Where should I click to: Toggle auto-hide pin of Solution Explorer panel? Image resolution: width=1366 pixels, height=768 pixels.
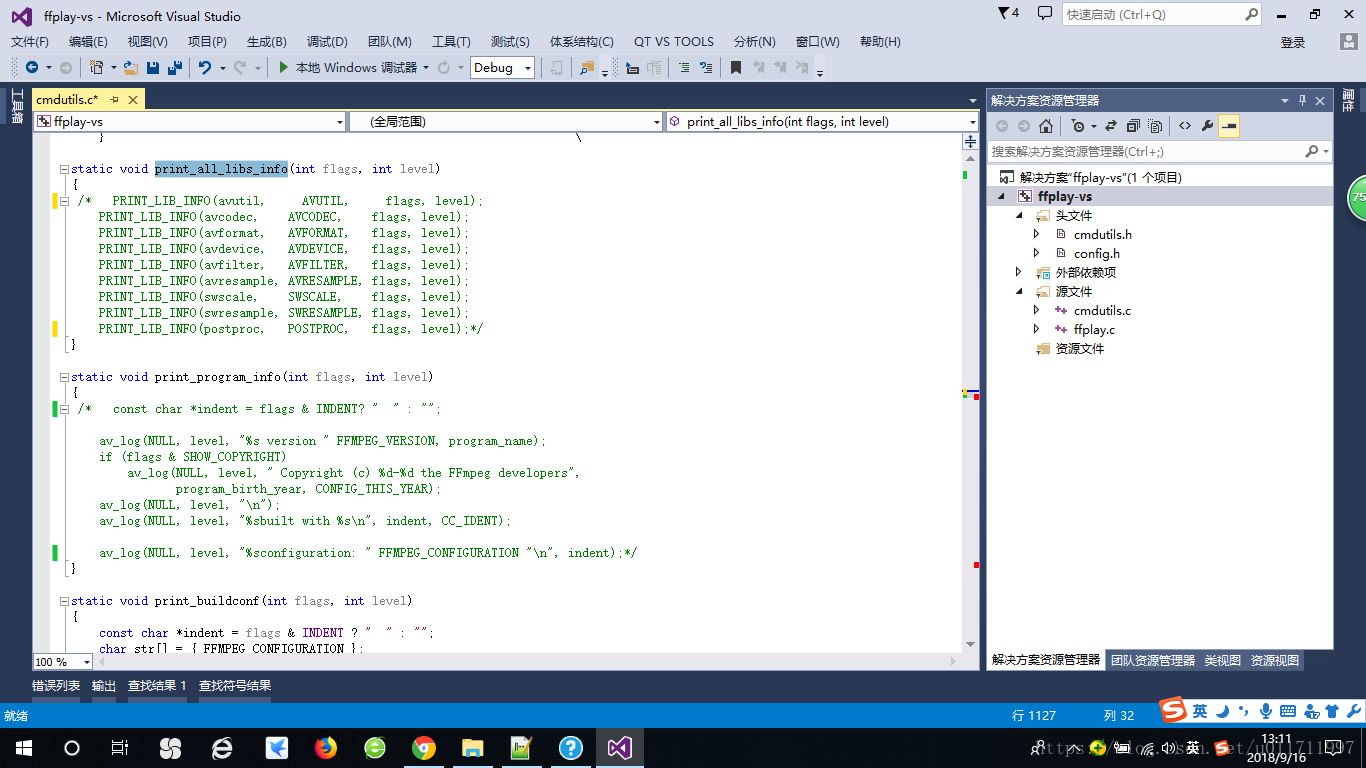point(1303,100)
